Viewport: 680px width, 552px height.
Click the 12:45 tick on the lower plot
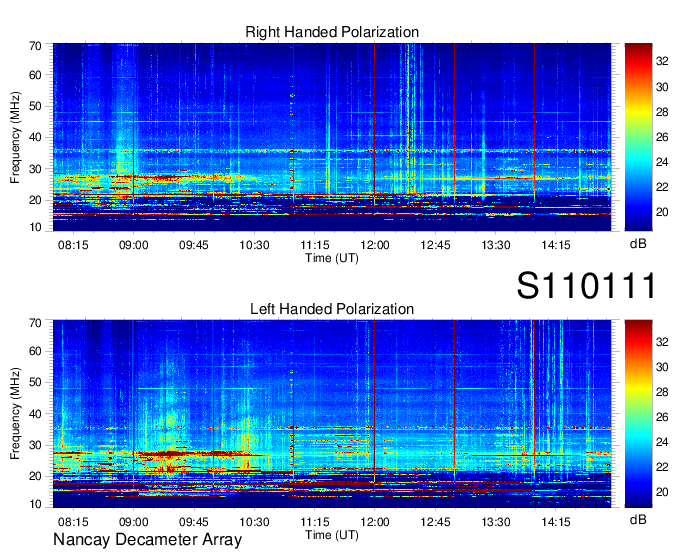click(435, 522)
